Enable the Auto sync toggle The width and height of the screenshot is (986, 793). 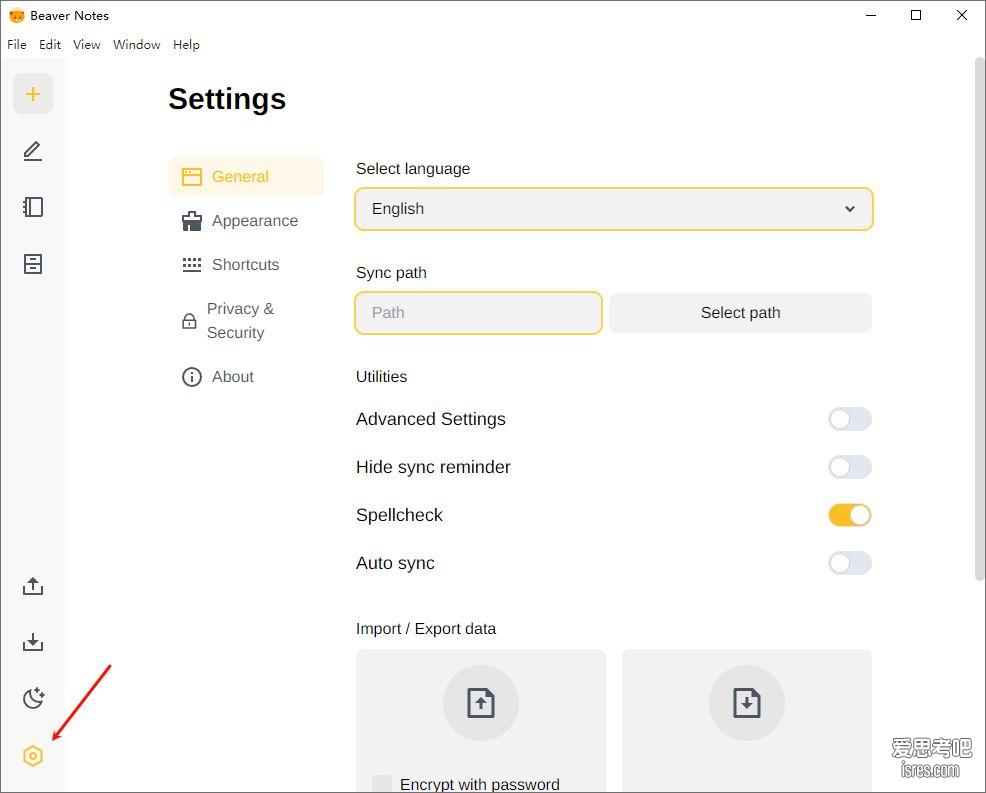[x=850, y=563]
